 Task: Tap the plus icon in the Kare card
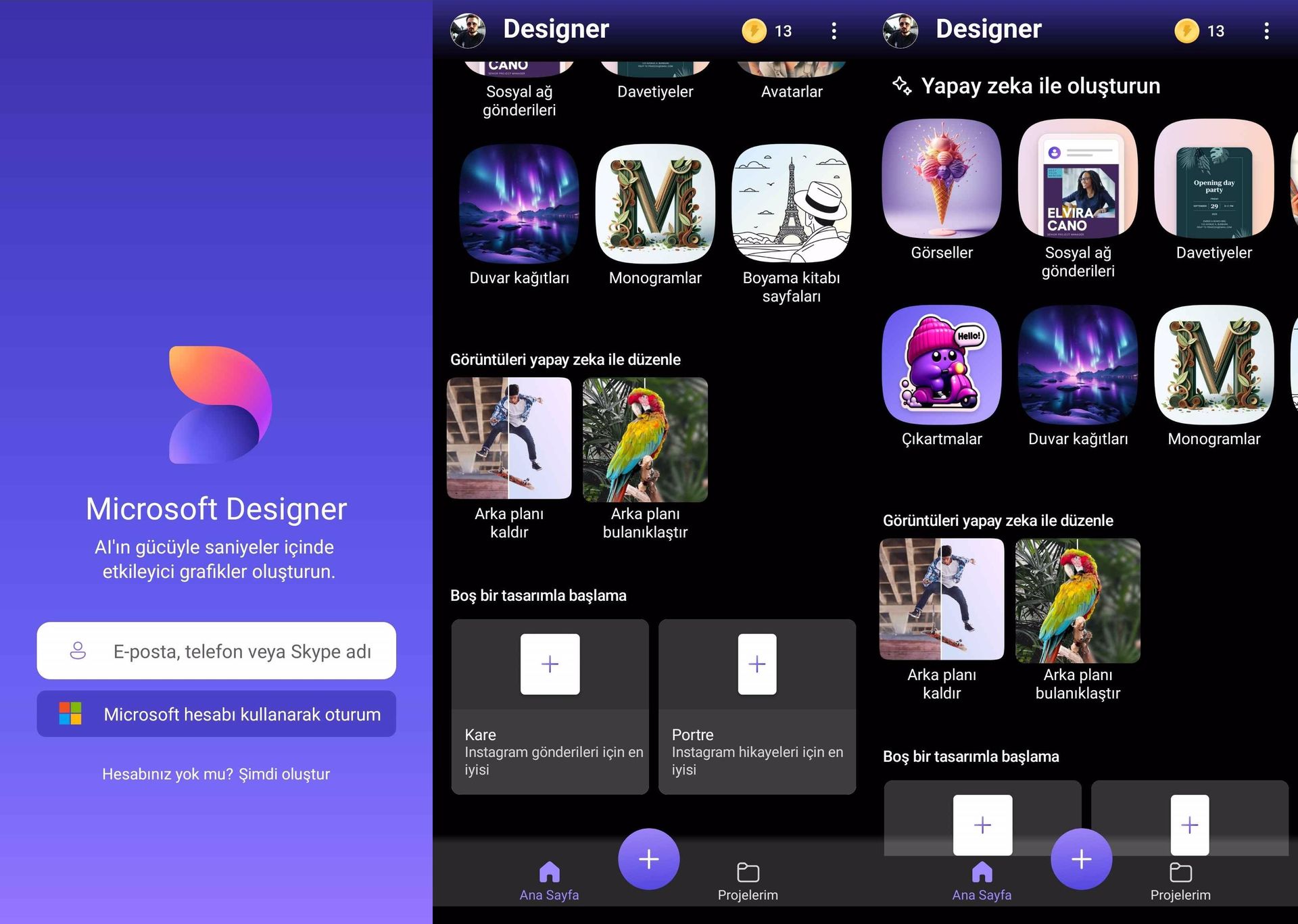pyautogui.click(x=550, y=664)
